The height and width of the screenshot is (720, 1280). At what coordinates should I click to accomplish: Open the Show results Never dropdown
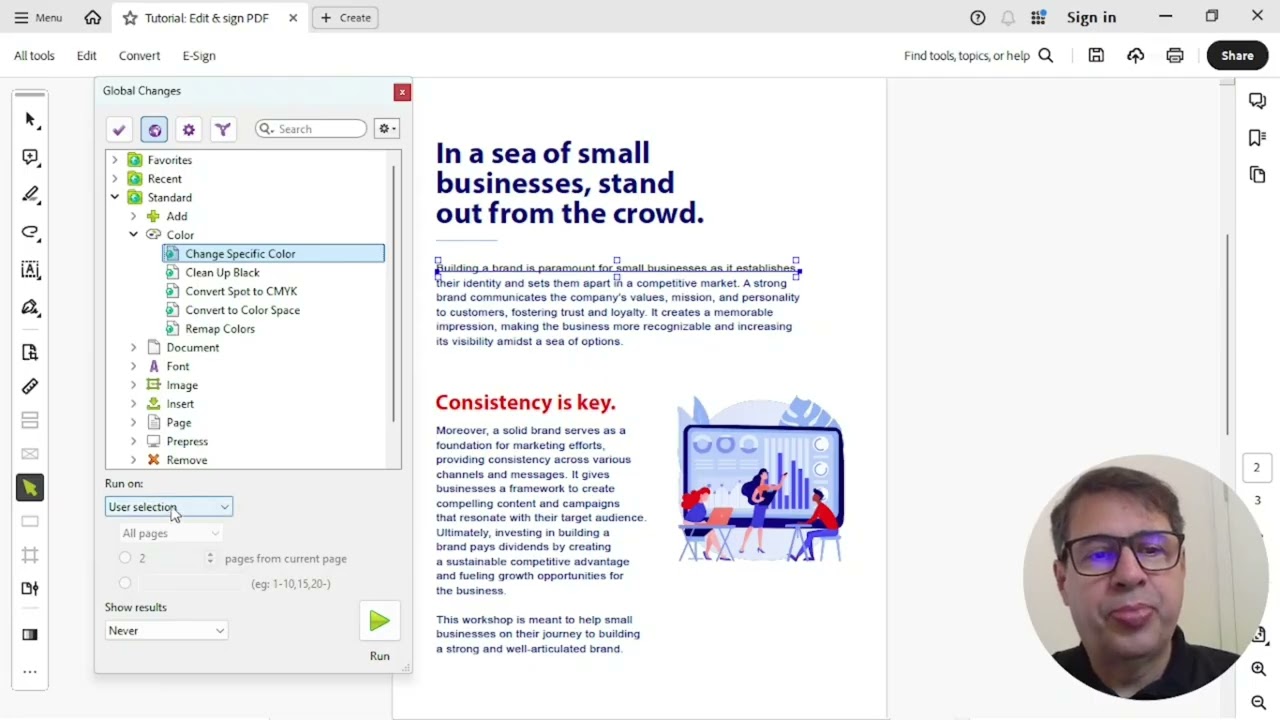point(166,631)
